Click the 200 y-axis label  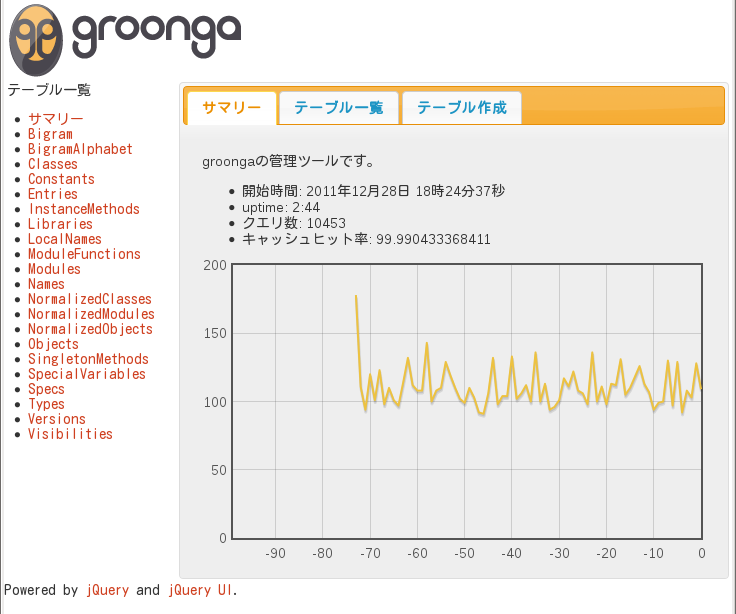215,265
